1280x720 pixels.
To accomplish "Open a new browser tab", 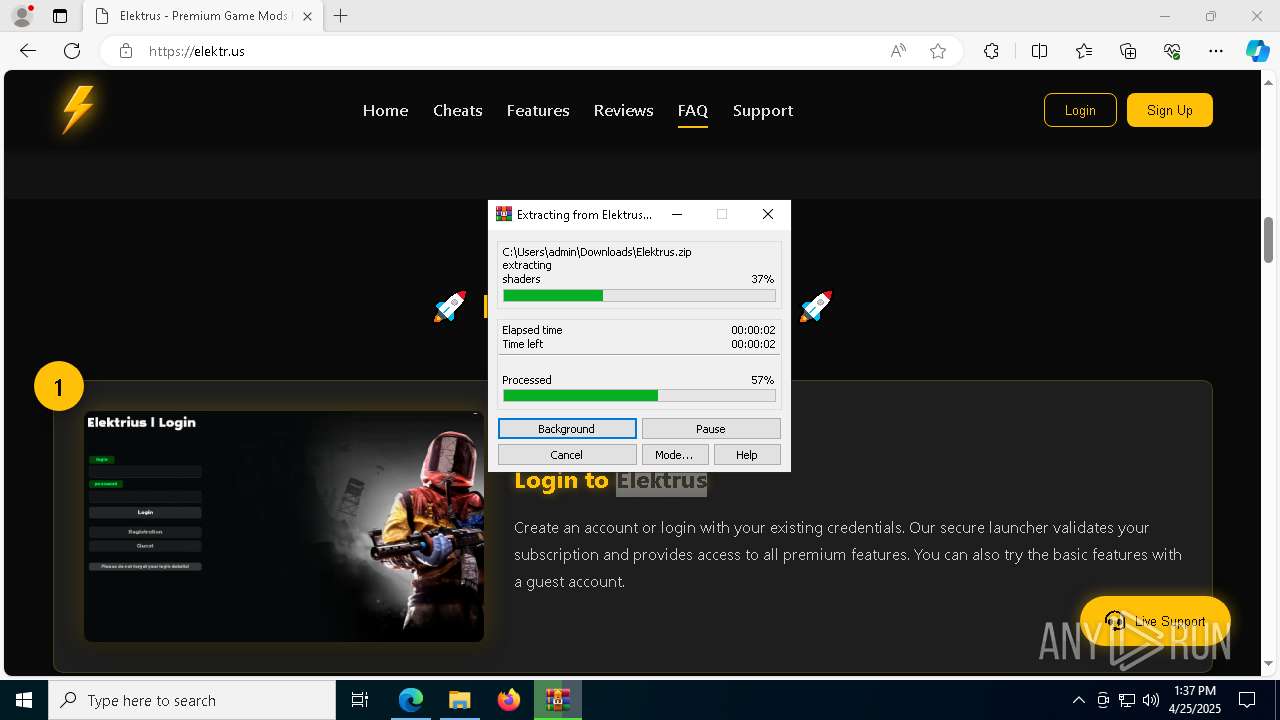I will point(341,16).
